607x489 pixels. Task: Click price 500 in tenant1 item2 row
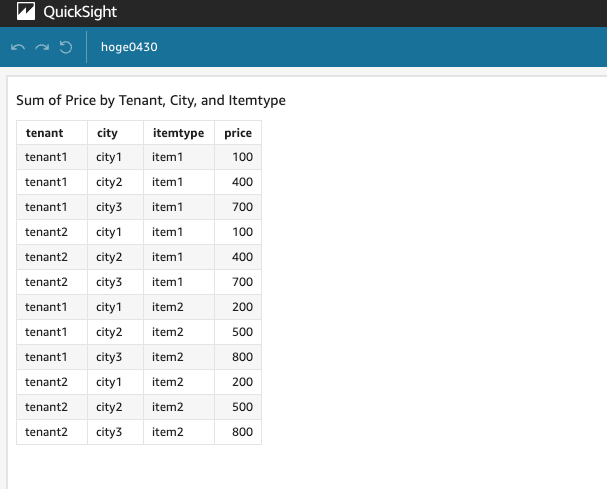point(242,332)
